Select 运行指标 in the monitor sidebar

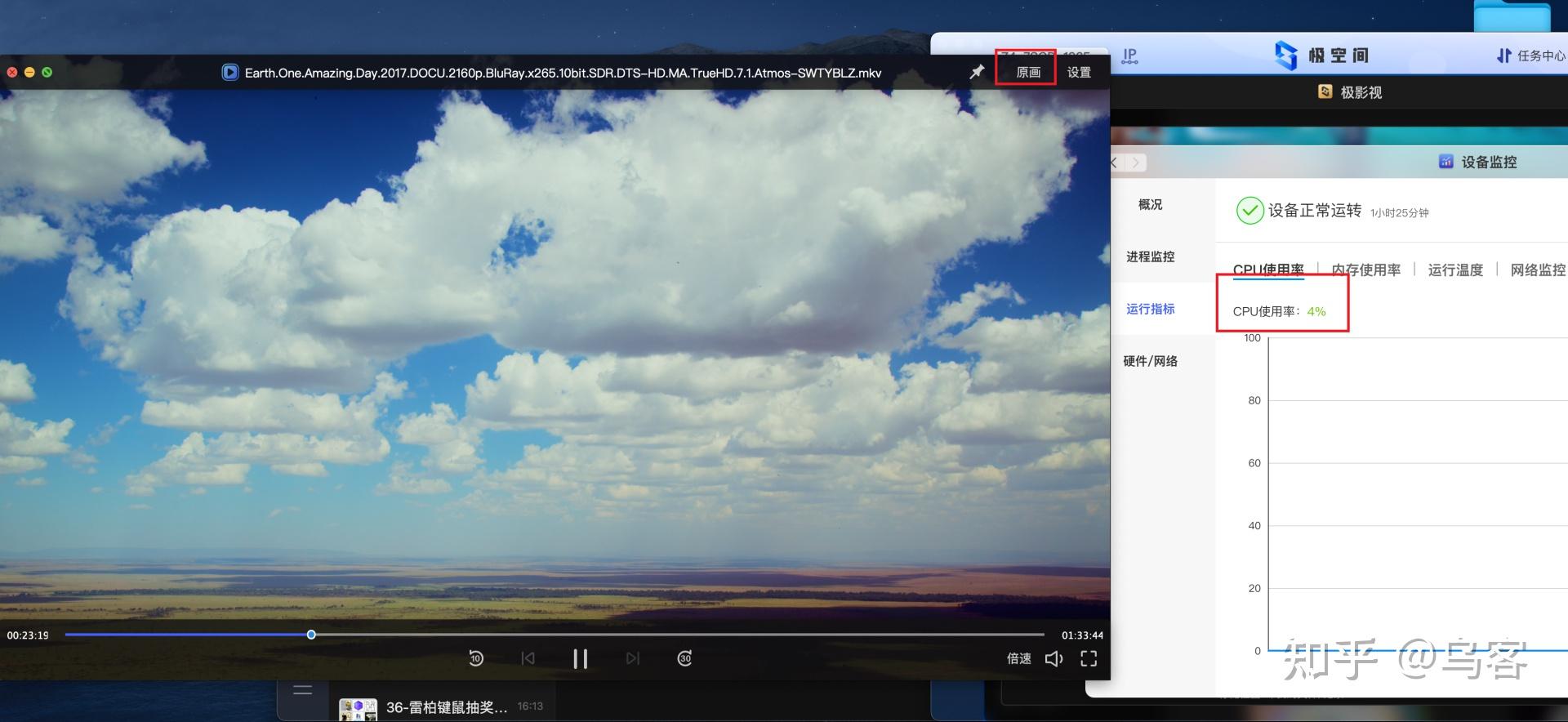click(x=1150, y=309)
